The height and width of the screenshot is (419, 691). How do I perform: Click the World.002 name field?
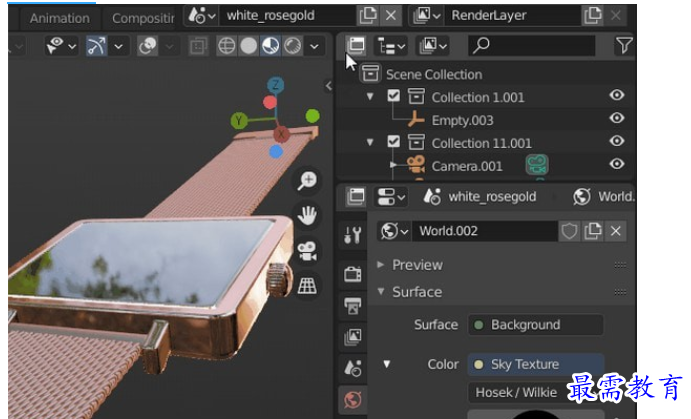[x=484, y=231]
